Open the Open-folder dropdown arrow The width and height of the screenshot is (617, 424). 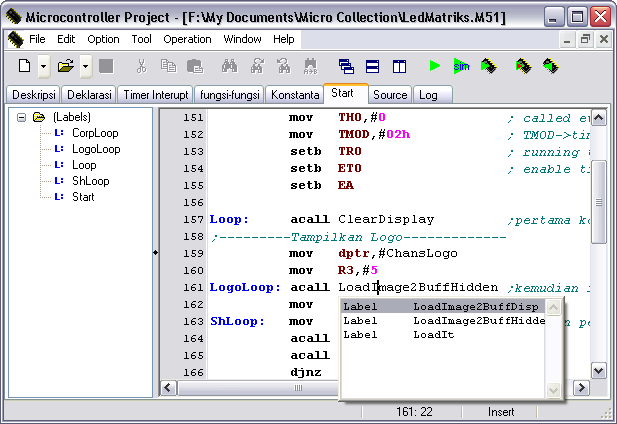(85, 66)
